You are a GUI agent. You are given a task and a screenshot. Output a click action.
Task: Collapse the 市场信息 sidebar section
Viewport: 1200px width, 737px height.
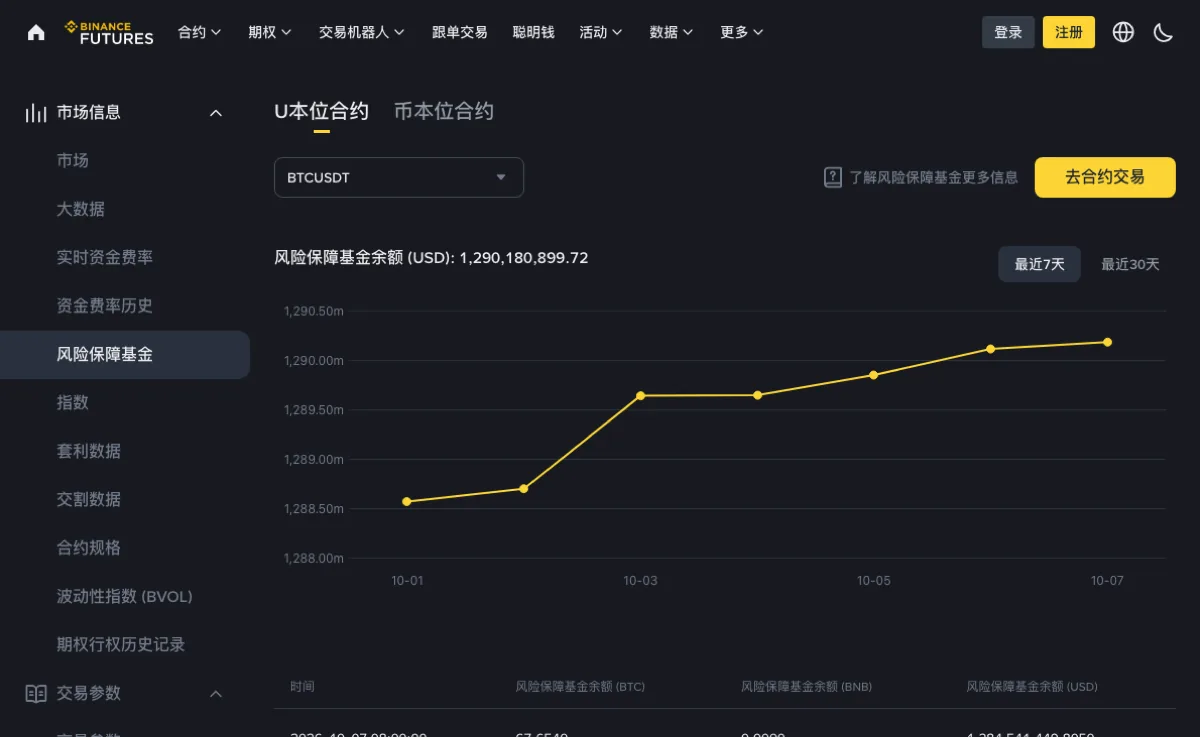point(215,113)
